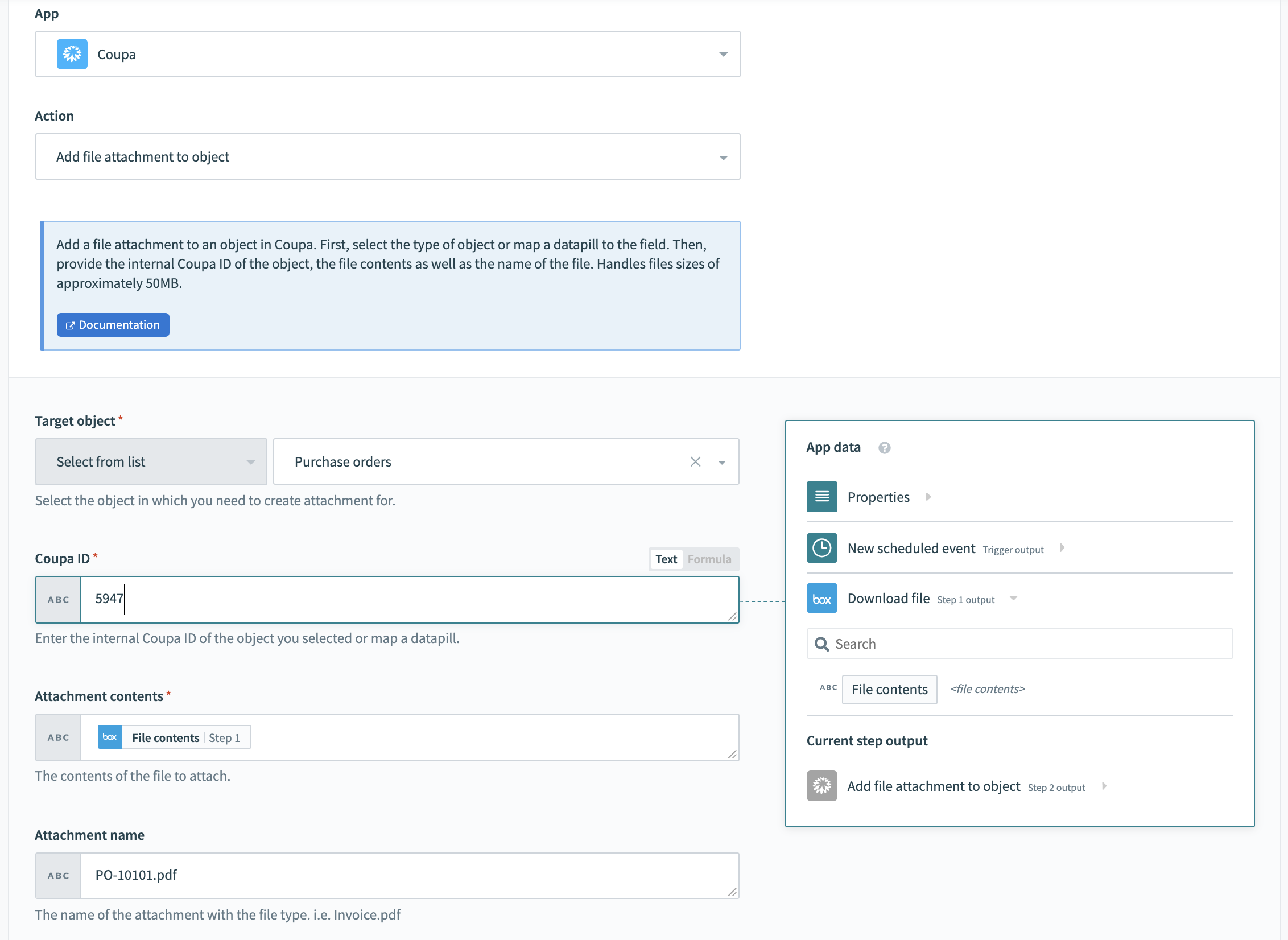This screenshot has width=1288, height=940.
Task: Click the Box icon in Attachment contents
Action: tap(109, 737)
